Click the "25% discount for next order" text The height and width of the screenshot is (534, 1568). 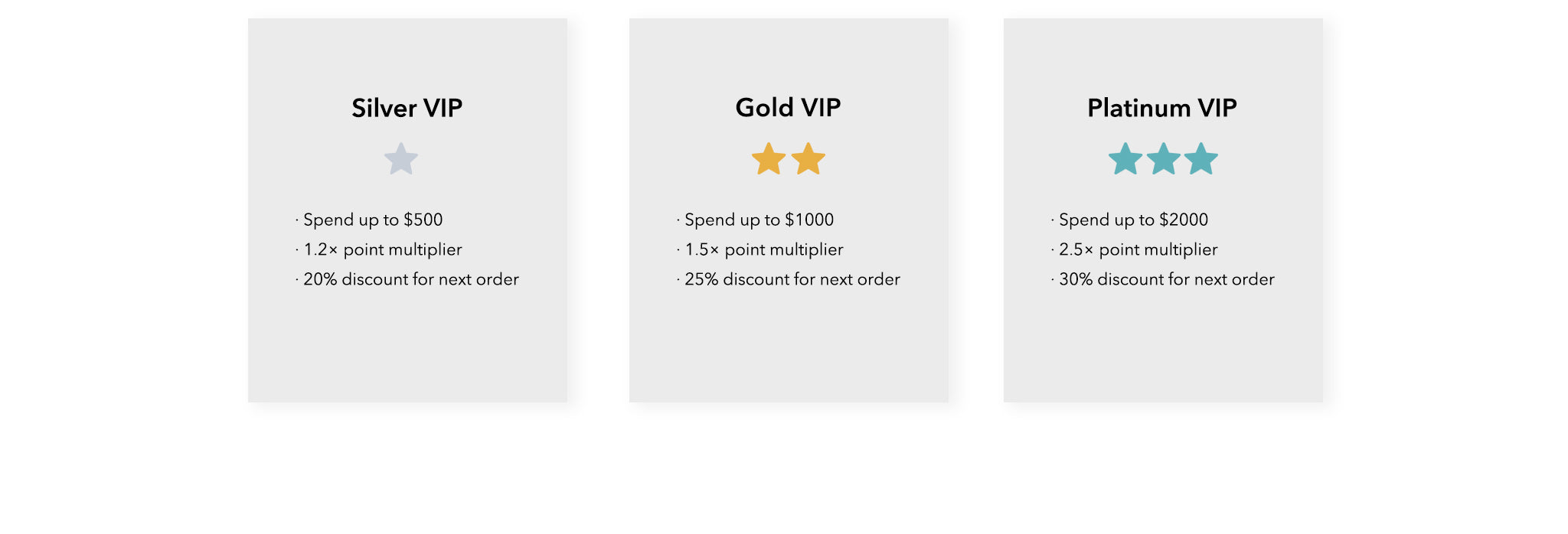pyautogui.click(x=792, y=279)
